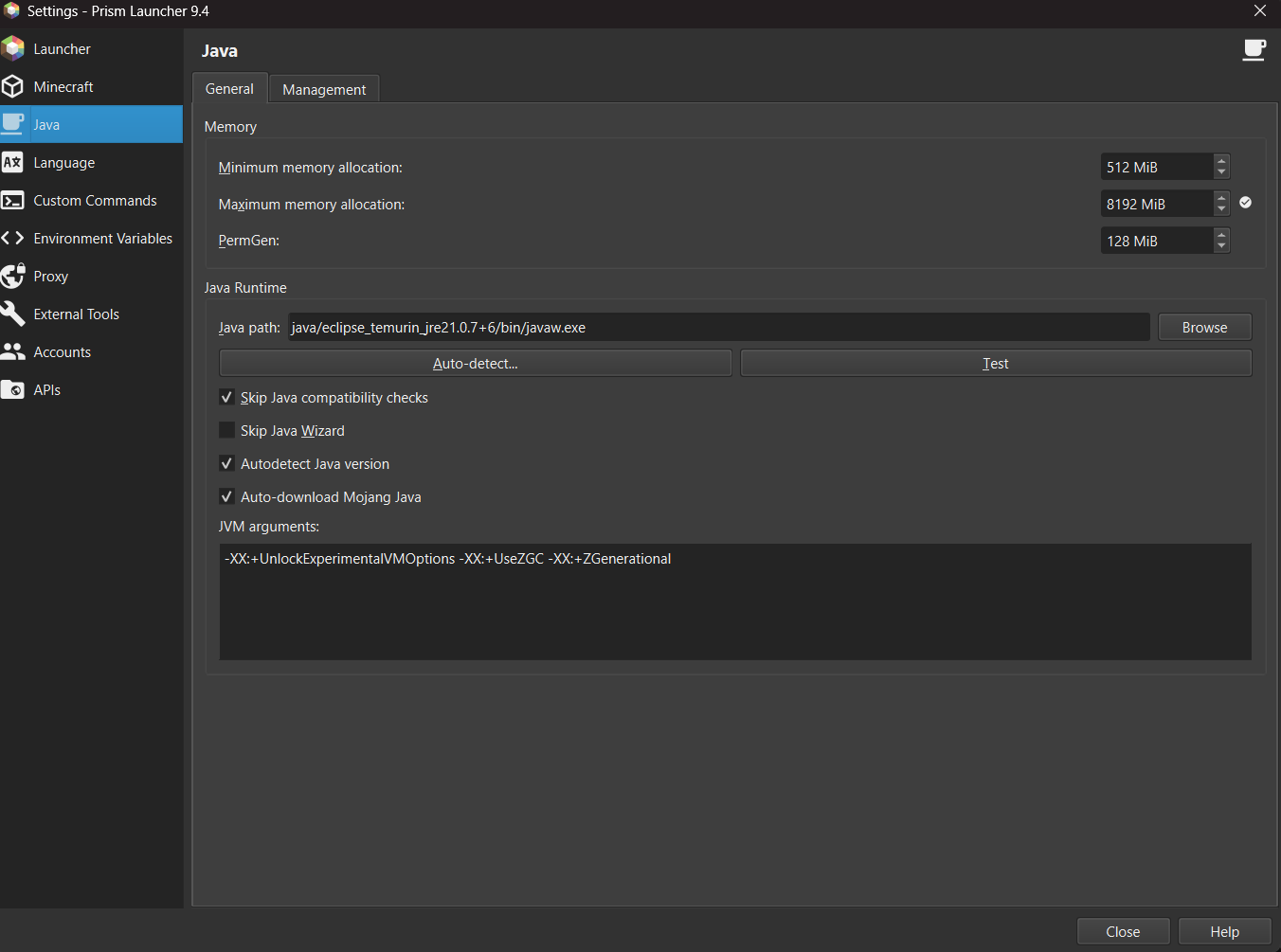Viewport: 1281px width, 952px height.
Task: Increase maximum memory allocation with up arrow
Action: point(1221,198)
